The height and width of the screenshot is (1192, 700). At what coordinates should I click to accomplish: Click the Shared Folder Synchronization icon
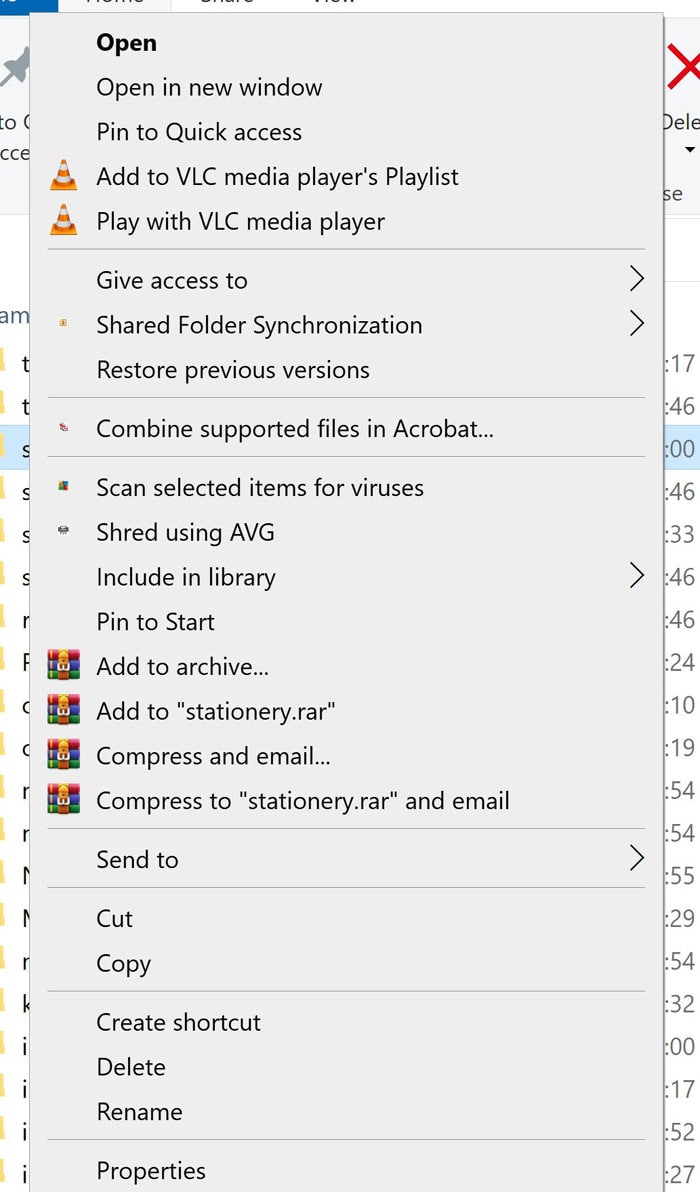click(64, 323)
